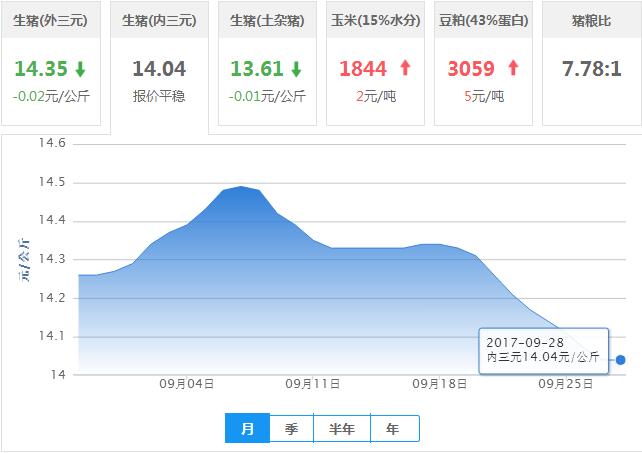Viewport: 642px width, 453px height.
Task: Click the blue data point marker on chart
Action: point(621,360)
